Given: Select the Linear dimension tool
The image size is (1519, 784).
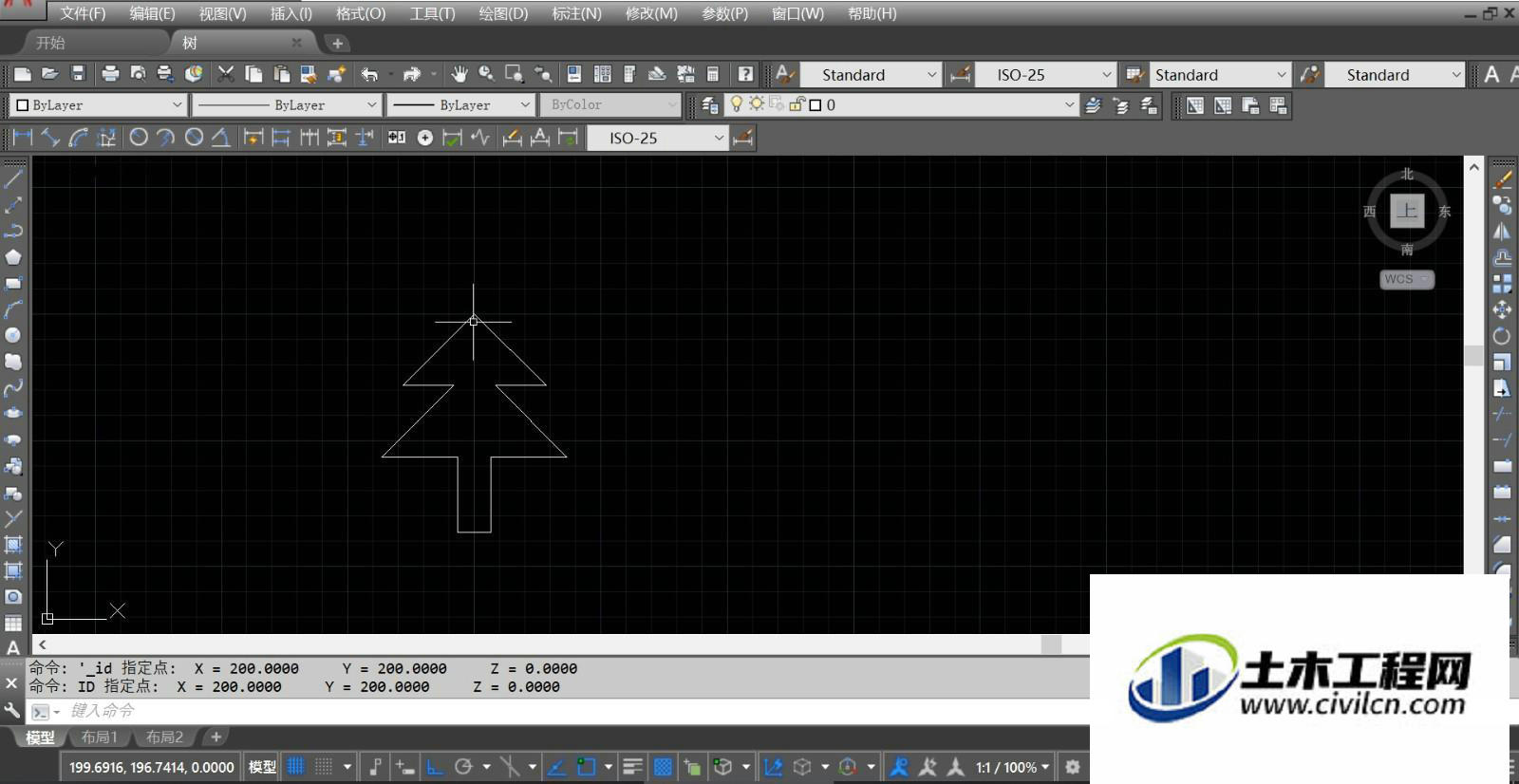Looking at the screenshot, I should (x=23, y=138).
